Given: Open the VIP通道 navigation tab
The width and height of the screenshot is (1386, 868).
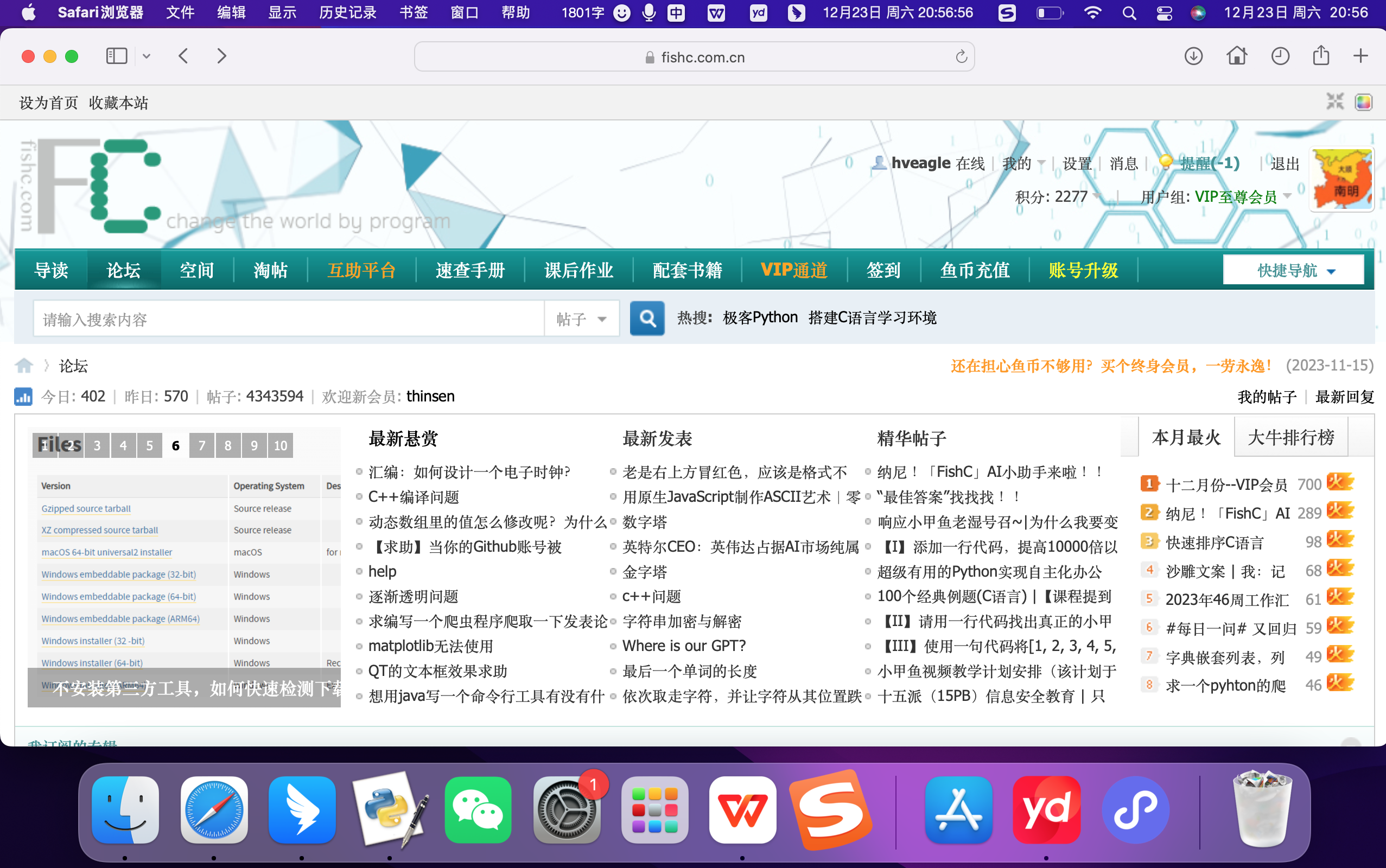Looking at the screenshot, I should click(794, 270).
